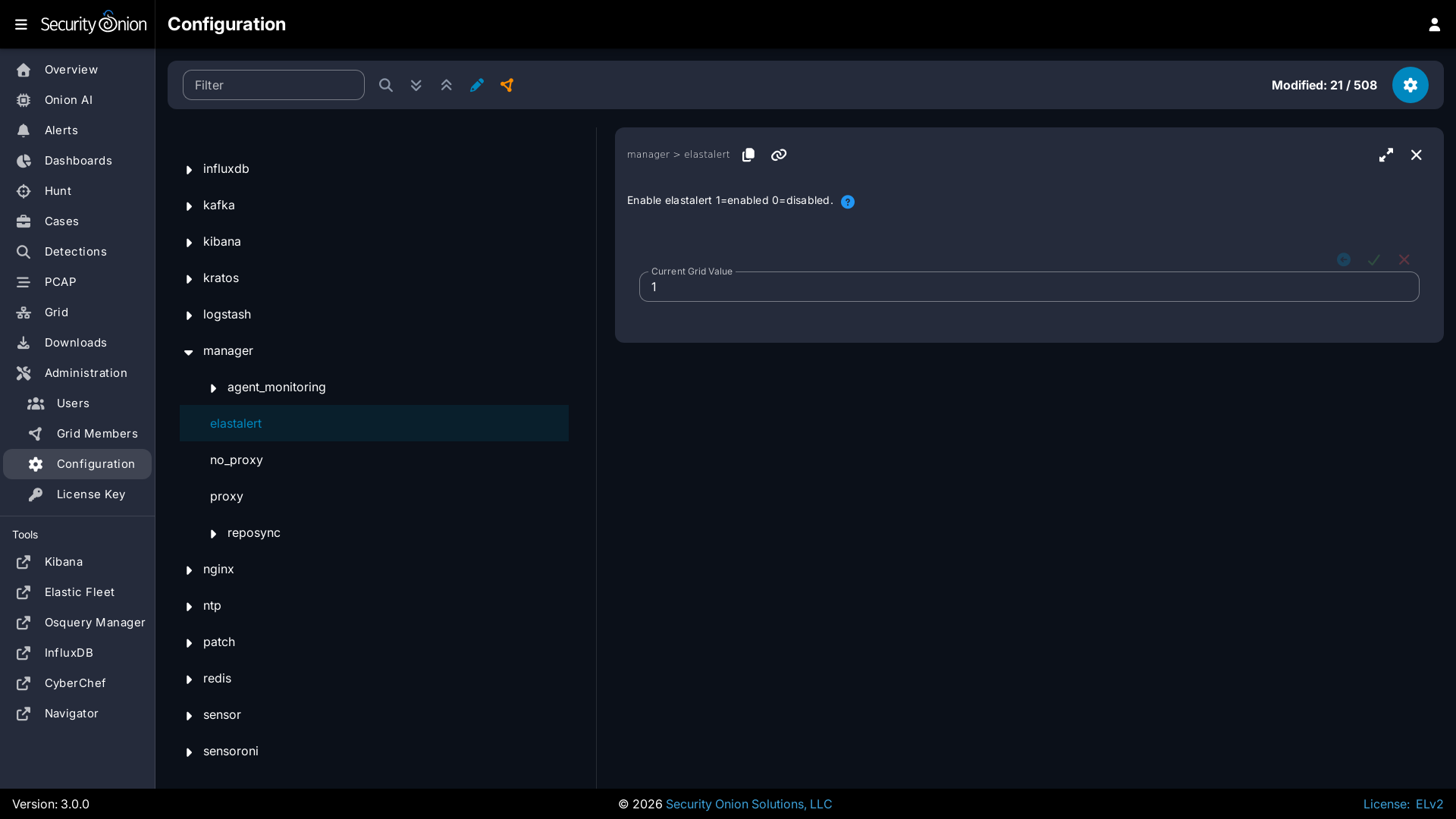Expand setting panel to full width

(1386, 155)
